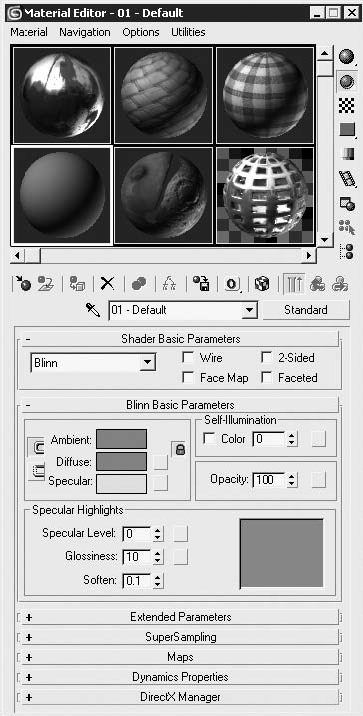Select the plaid fabric sample sphere

(264, 95)
